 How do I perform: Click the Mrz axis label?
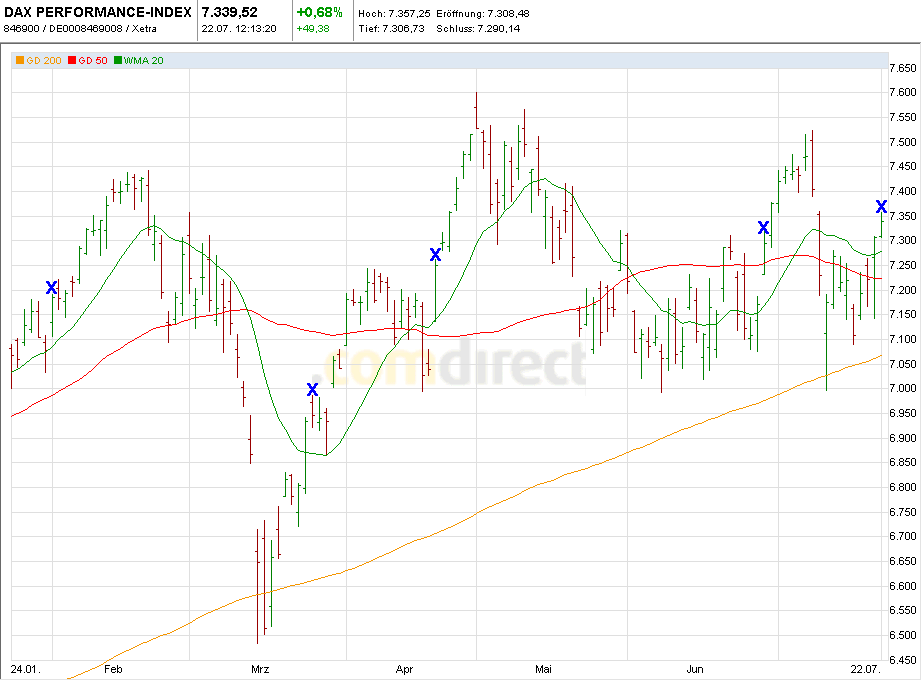[260, 669]
